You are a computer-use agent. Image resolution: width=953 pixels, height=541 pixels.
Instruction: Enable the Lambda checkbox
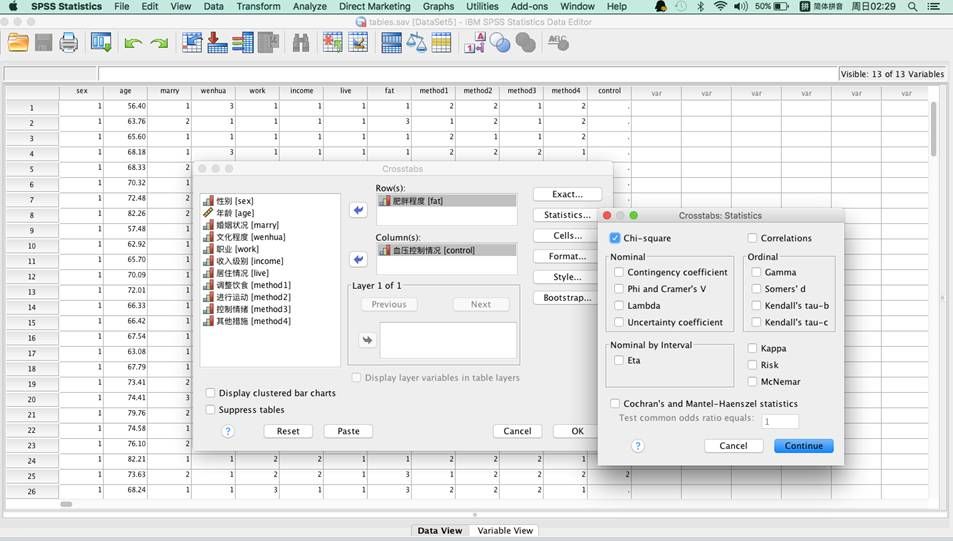pyautogui.click(x=619, y=306)
